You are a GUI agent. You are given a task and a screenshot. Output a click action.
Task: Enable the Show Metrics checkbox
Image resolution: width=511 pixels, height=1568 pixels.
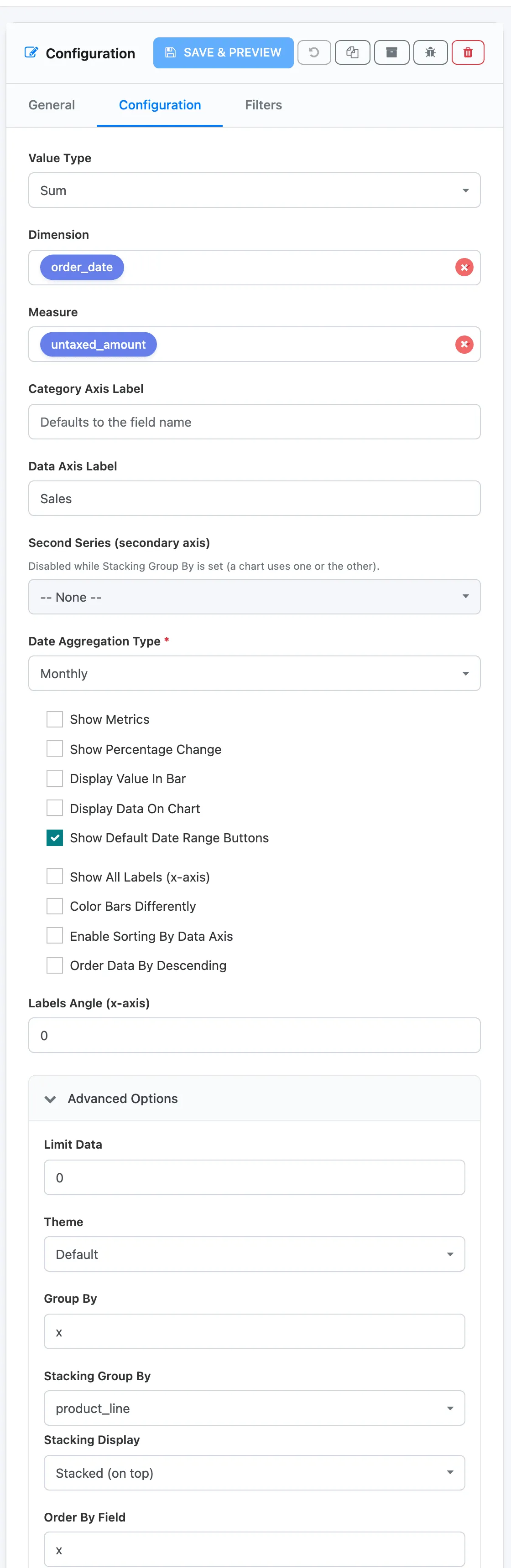coord(55,719)
